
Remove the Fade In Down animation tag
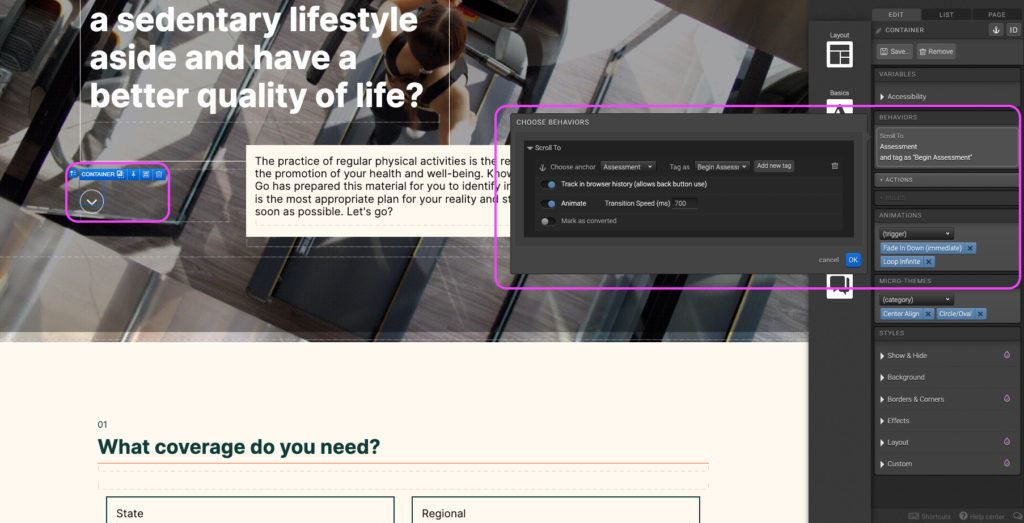pos(970,248)
